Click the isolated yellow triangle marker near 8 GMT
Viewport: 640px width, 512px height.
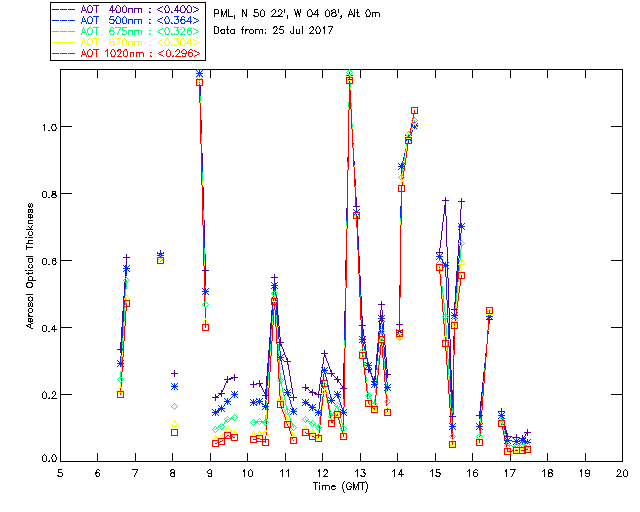click(174, 424)
